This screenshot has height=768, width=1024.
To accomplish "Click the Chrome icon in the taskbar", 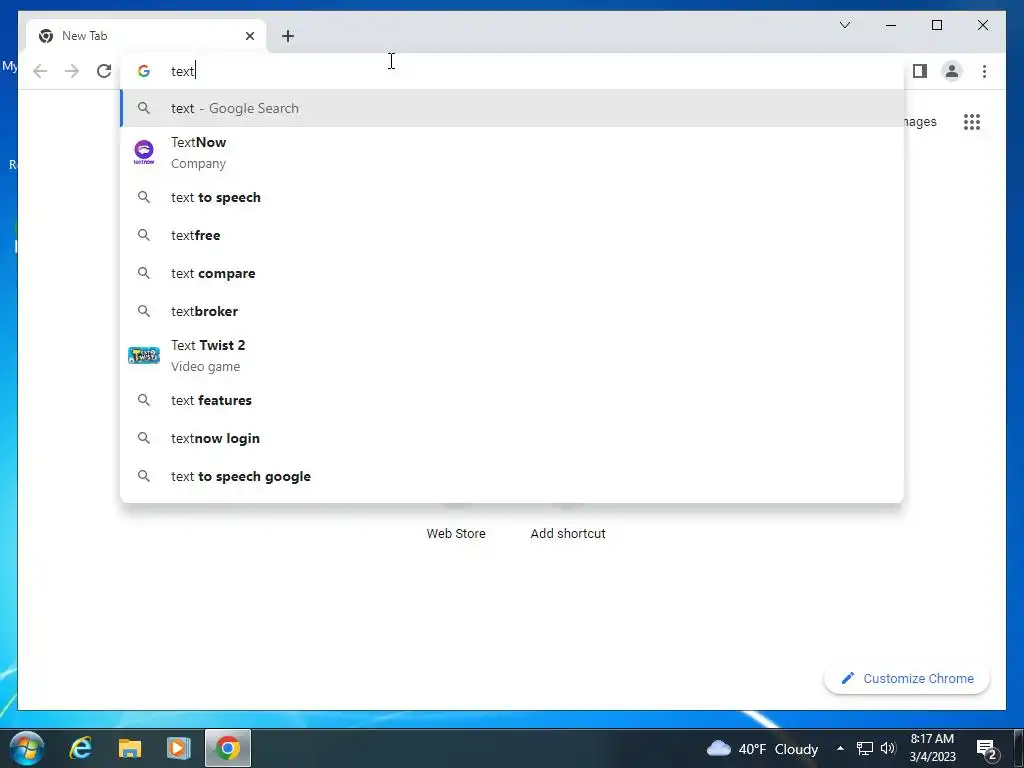I will 228,748.
